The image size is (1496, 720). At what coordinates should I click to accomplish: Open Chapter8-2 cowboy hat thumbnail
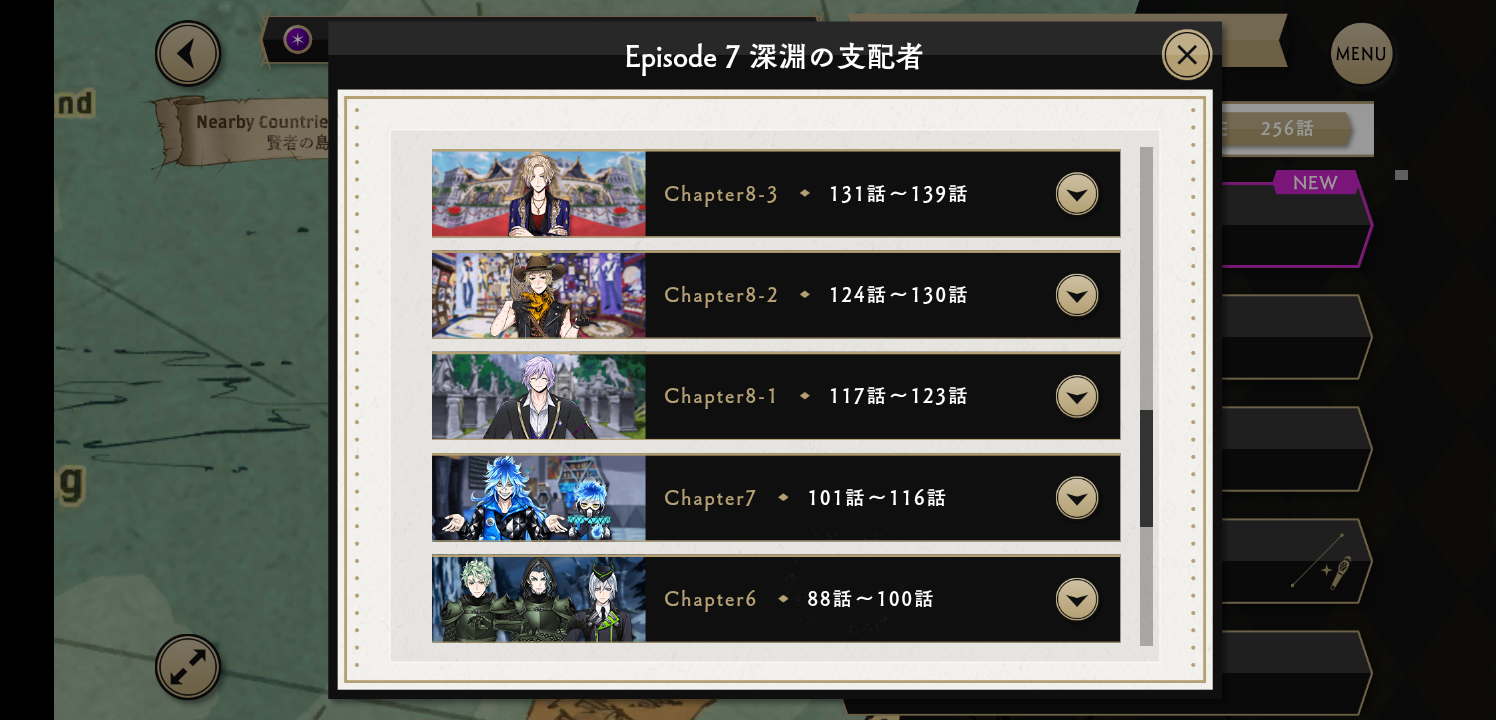(539, 295)
